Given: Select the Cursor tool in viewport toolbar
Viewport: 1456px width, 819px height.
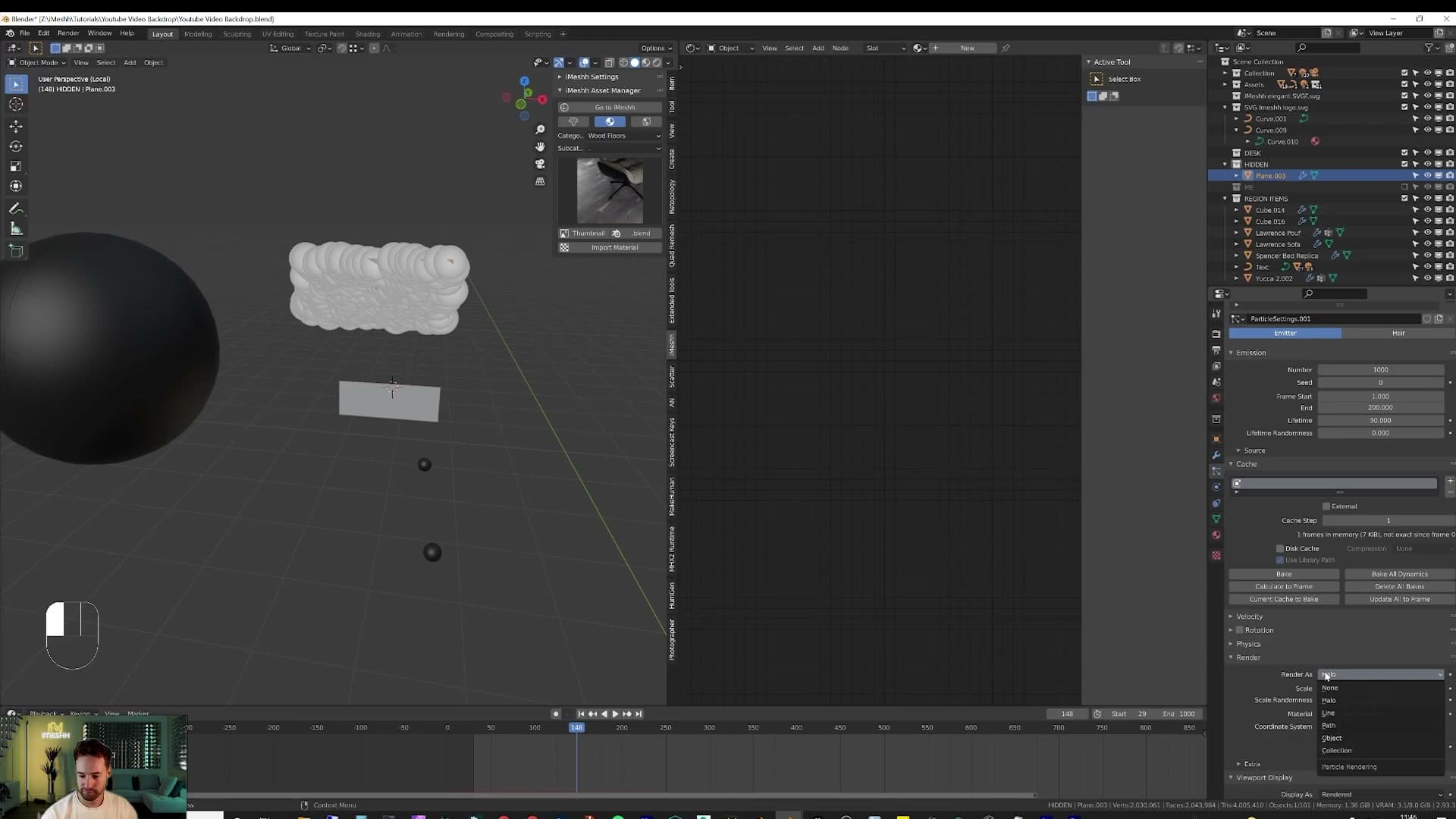Looking at the screenshot, I should pyautogui.click(x=16, y=105).
